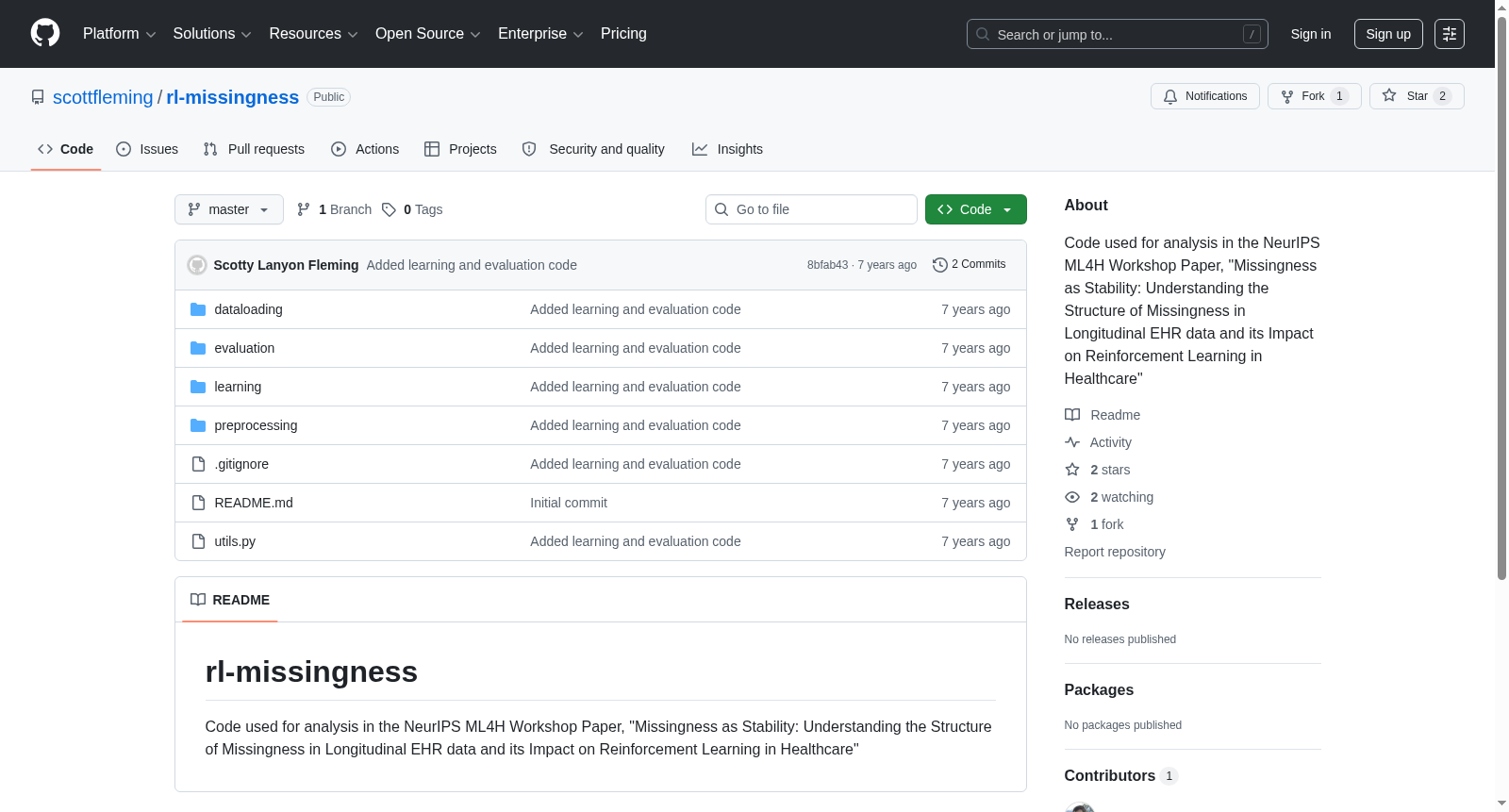Click the fork icon beside 1 fork
Viewport: 1509px width, 812px height.
click(x=1072, y=524)
